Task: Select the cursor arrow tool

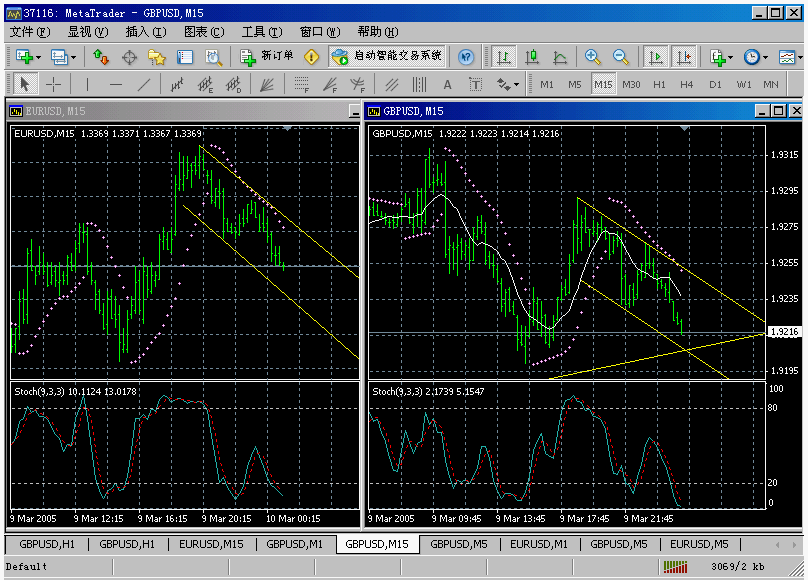Action: [24, 84]
